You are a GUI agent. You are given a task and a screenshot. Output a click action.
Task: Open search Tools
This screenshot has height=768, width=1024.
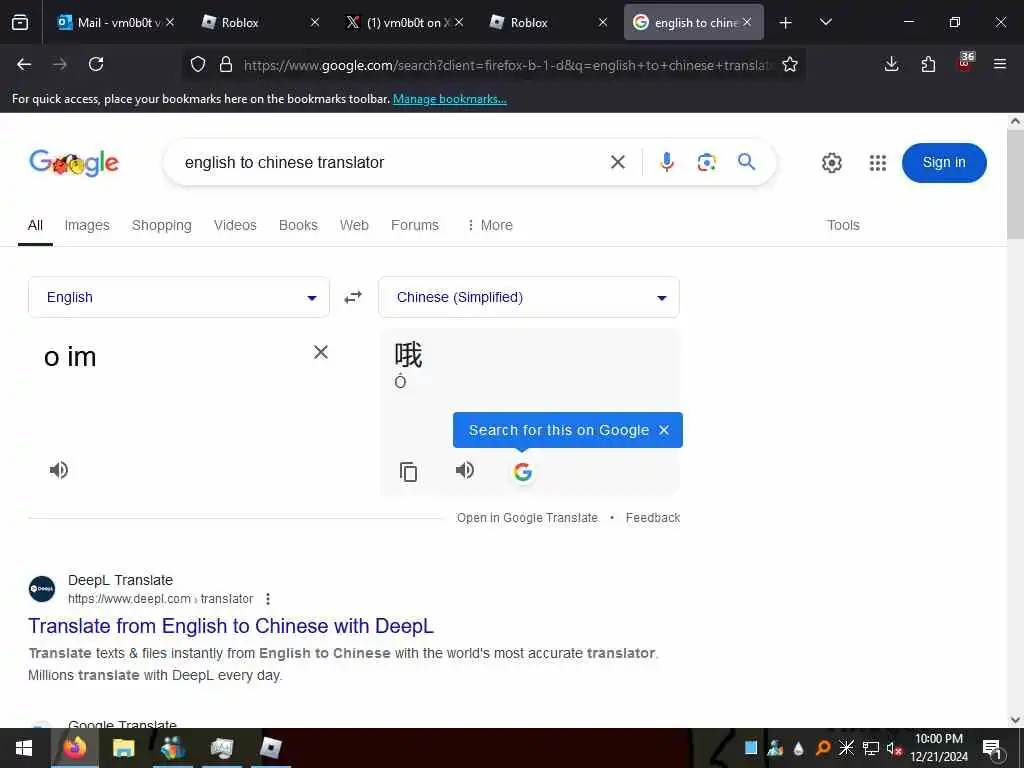coord(843,225)
